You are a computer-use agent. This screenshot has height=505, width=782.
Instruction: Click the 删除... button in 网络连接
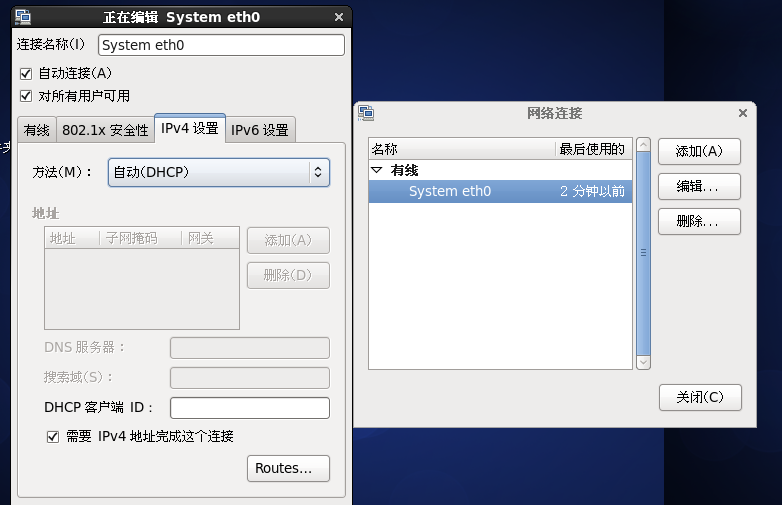(699, 221)
